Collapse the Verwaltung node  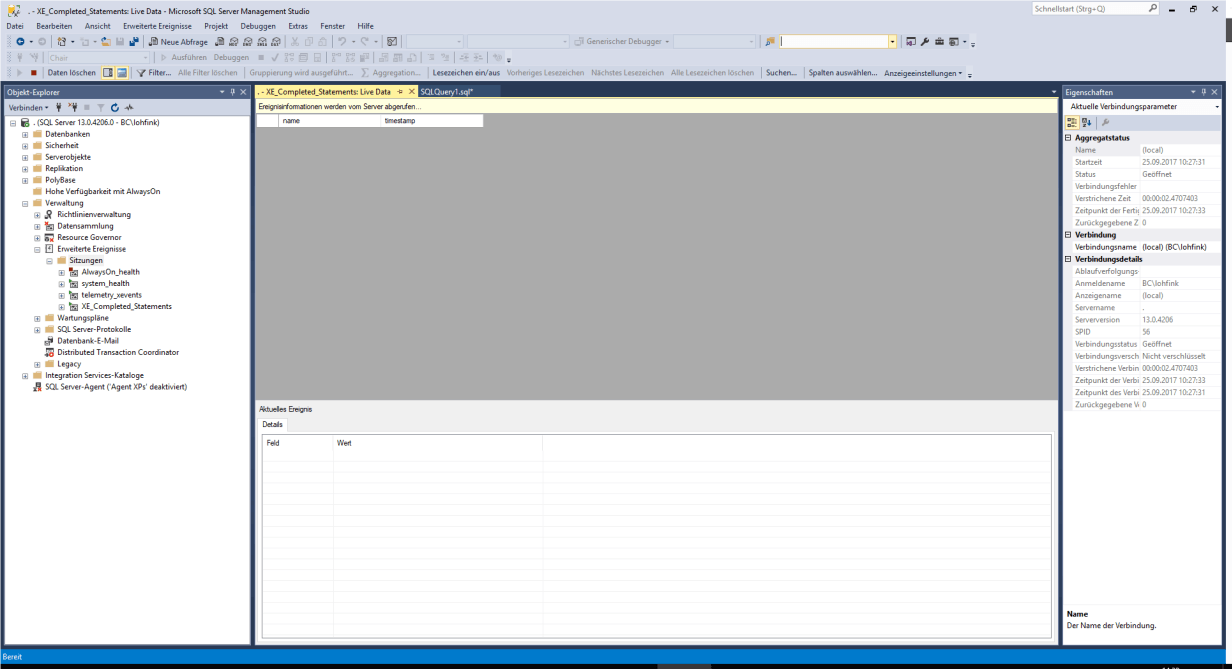point(25,203)
